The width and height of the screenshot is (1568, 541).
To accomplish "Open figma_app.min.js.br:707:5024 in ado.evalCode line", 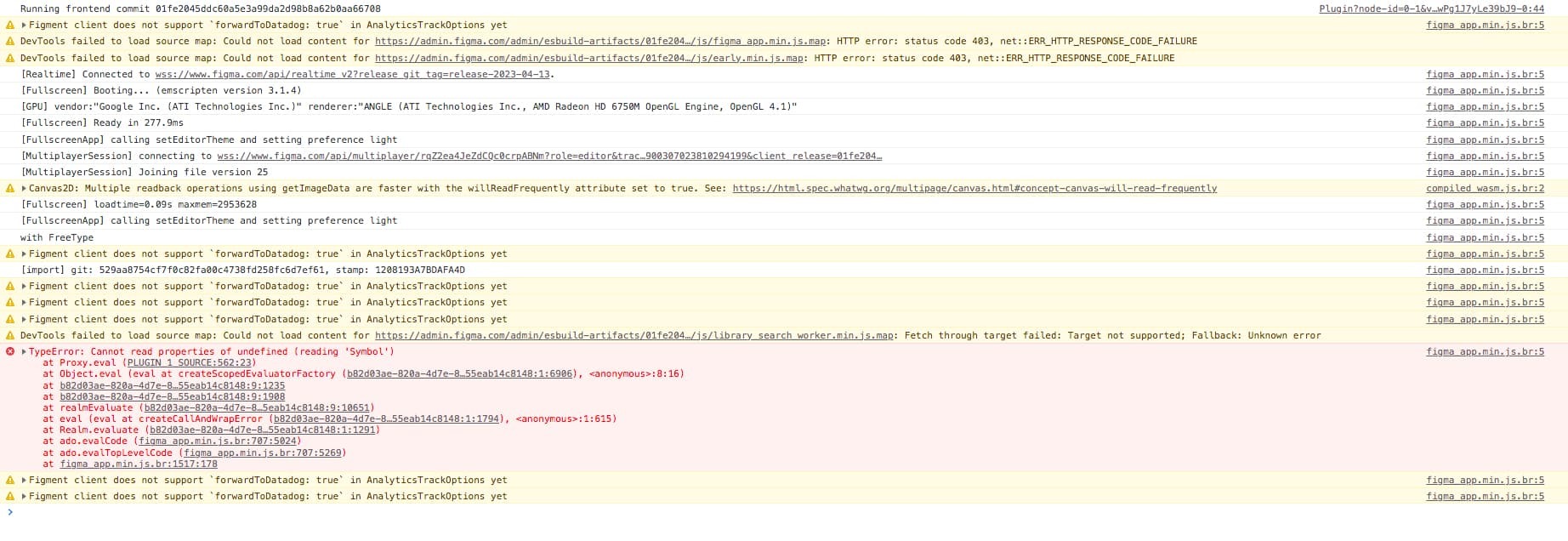I will pos(218,441).
